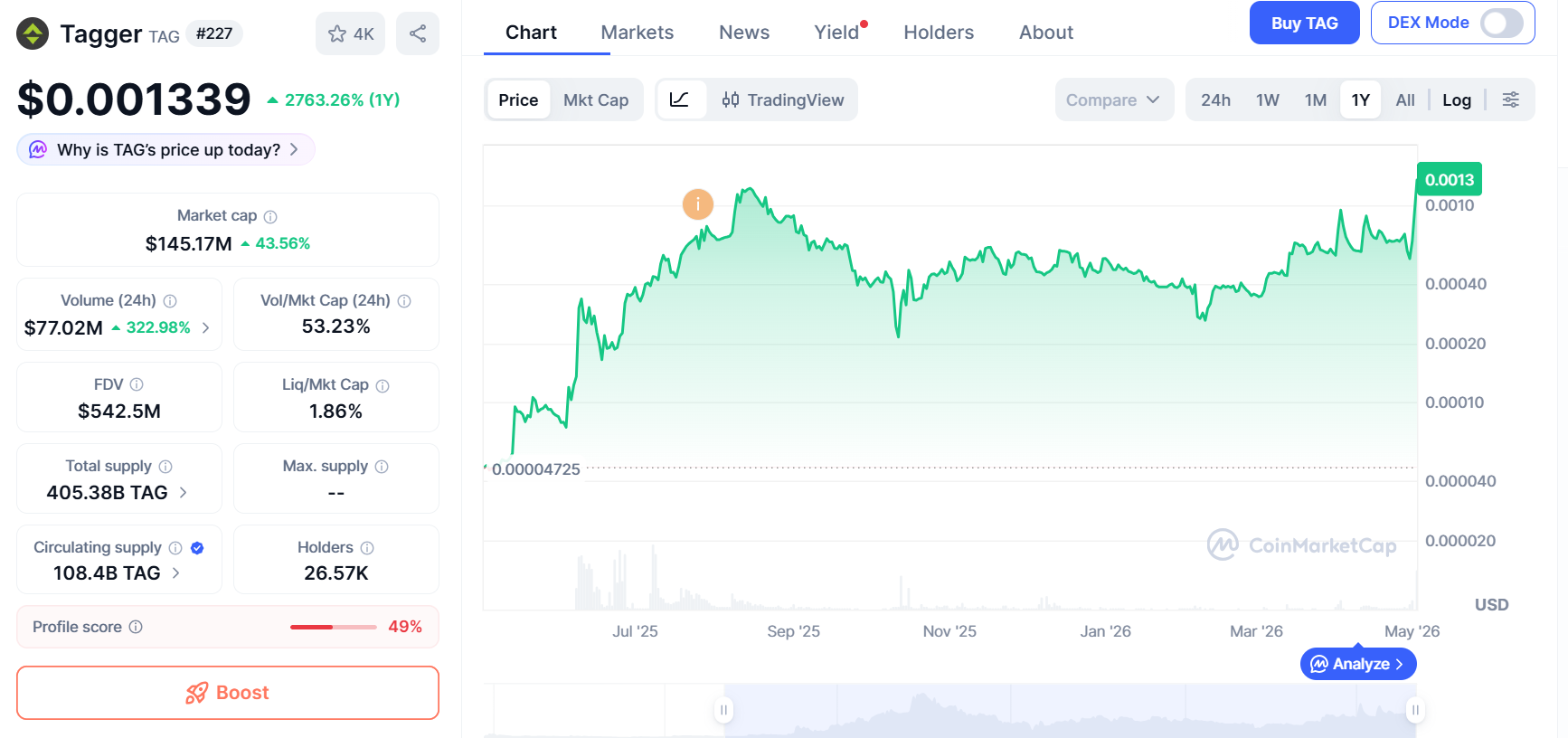Viewport: 1568px width, 738px height.
Task: Click the Profile score progress bar
Action: click(334, 627)
